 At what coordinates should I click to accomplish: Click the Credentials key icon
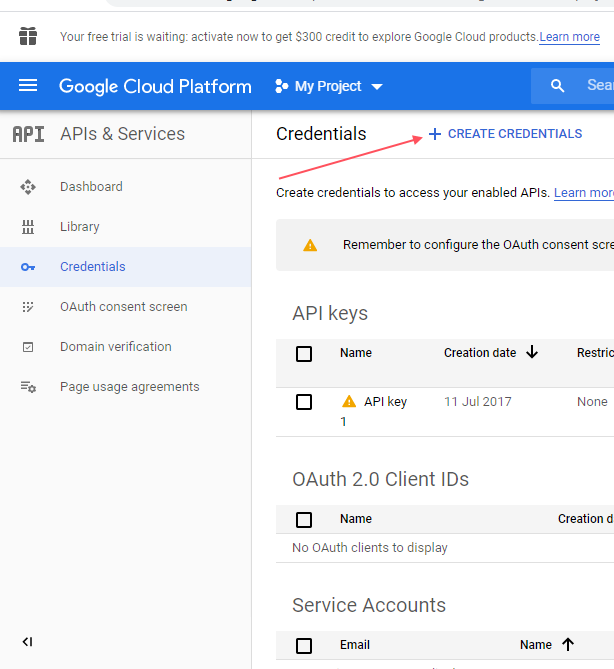tap(28, 267)
